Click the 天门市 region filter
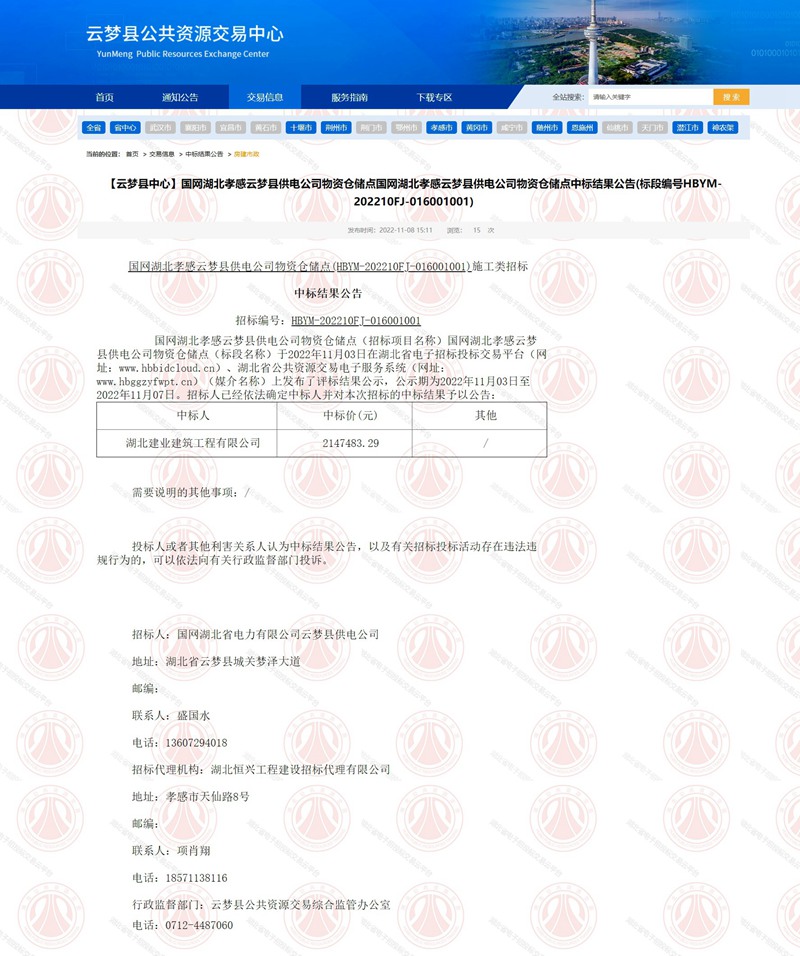The width and height of the screenshot is (800, 956). tap(652, 127)
